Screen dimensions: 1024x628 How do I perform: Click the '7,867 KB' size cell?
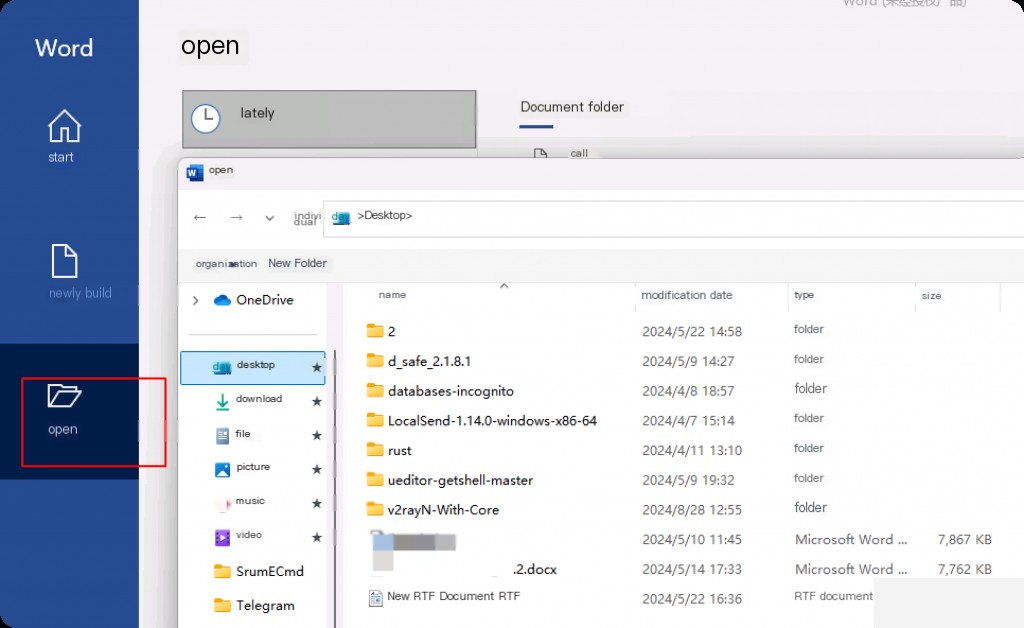click(965, 540)
